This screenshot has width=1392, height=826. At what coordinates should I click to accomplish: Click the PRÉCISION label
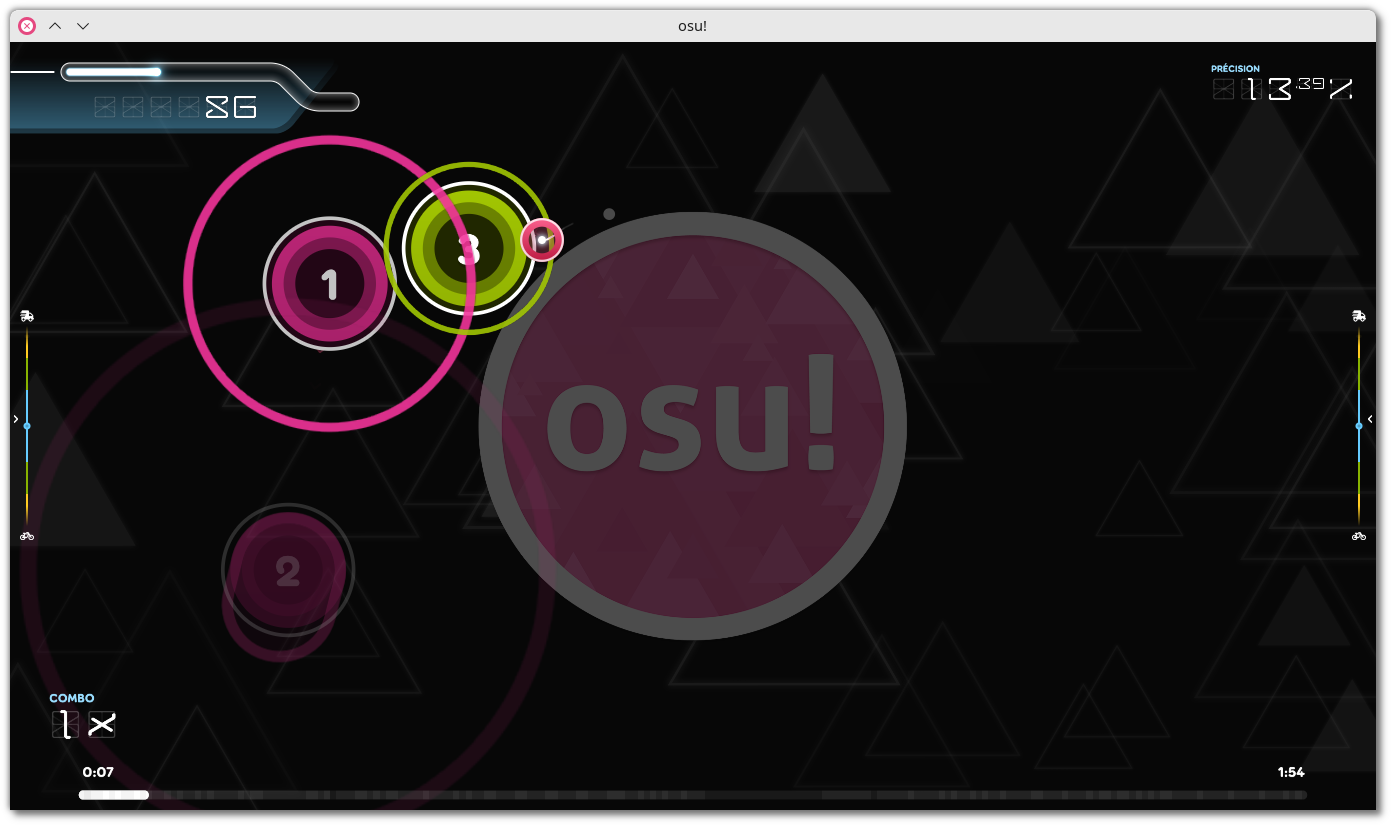[1235, 69]
